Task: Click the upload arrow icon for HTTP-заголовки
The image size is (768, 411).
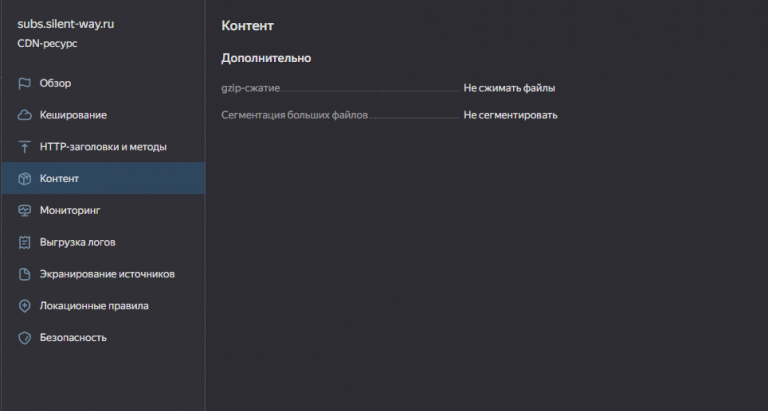Action: tap(24, 147)
